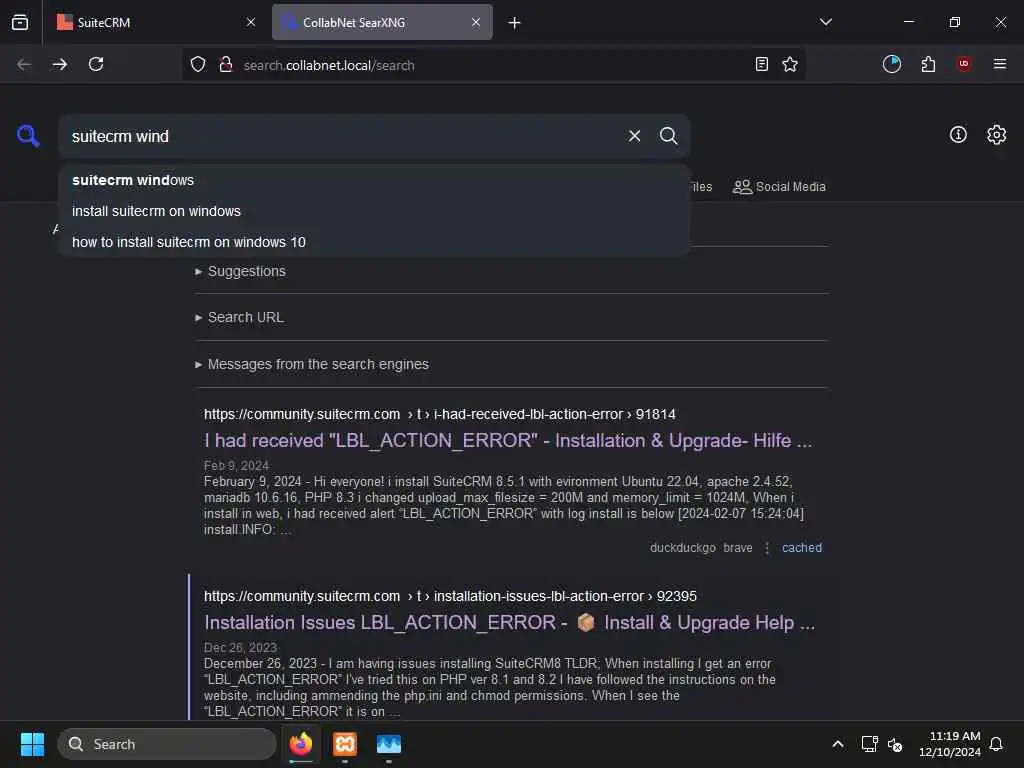1024x768 pixels.
Task: Open the SearXNG about info icon
Action: coord(957,135)
